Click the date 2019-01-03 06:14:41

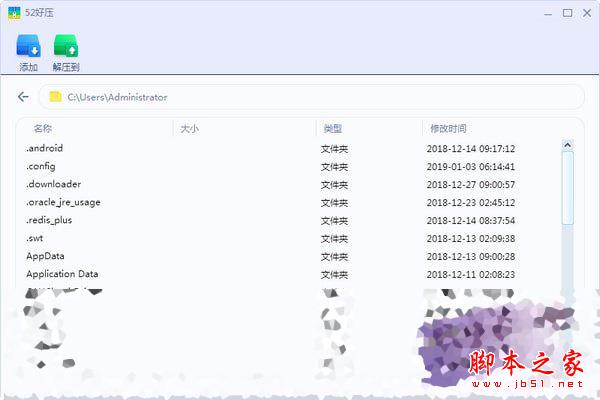click(471, 167)
